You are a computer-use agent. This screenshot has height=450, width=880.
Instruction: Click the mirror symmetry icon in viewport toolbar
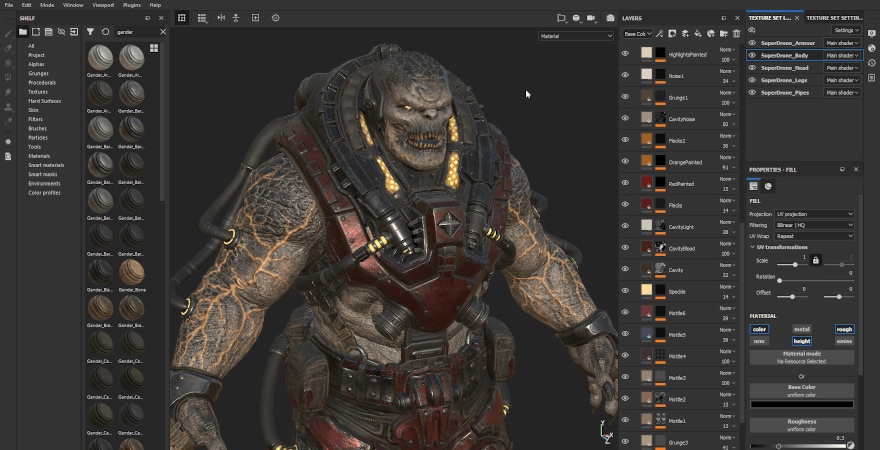click(x=221, y=18)
